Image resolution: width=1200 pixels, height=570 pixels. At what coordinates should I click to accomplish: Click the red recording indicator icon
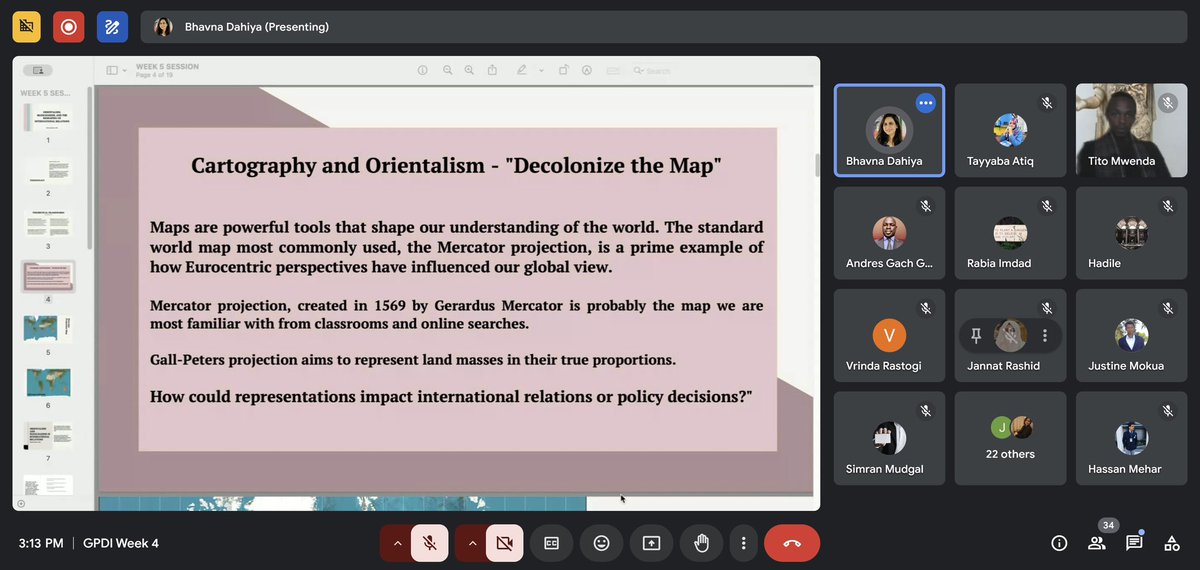[69, 27]
